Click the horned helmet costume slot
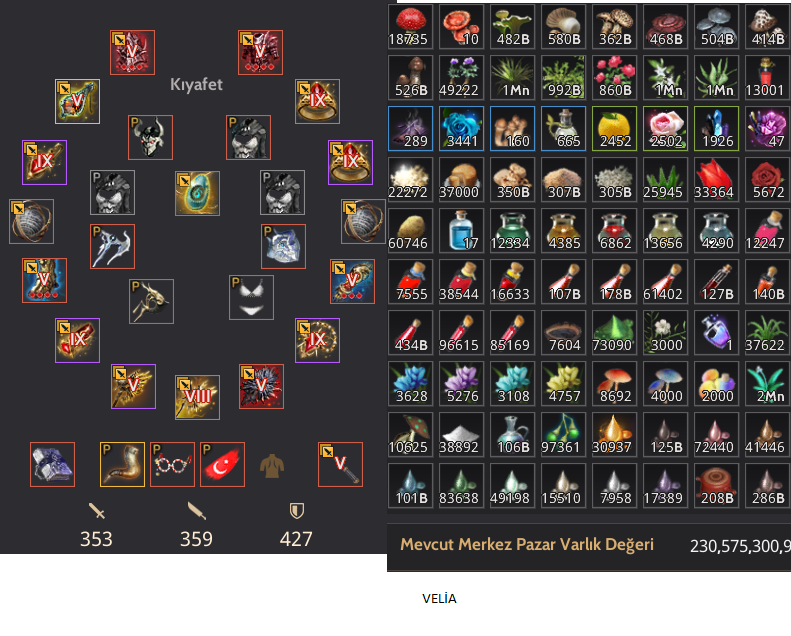 (150, 138)
